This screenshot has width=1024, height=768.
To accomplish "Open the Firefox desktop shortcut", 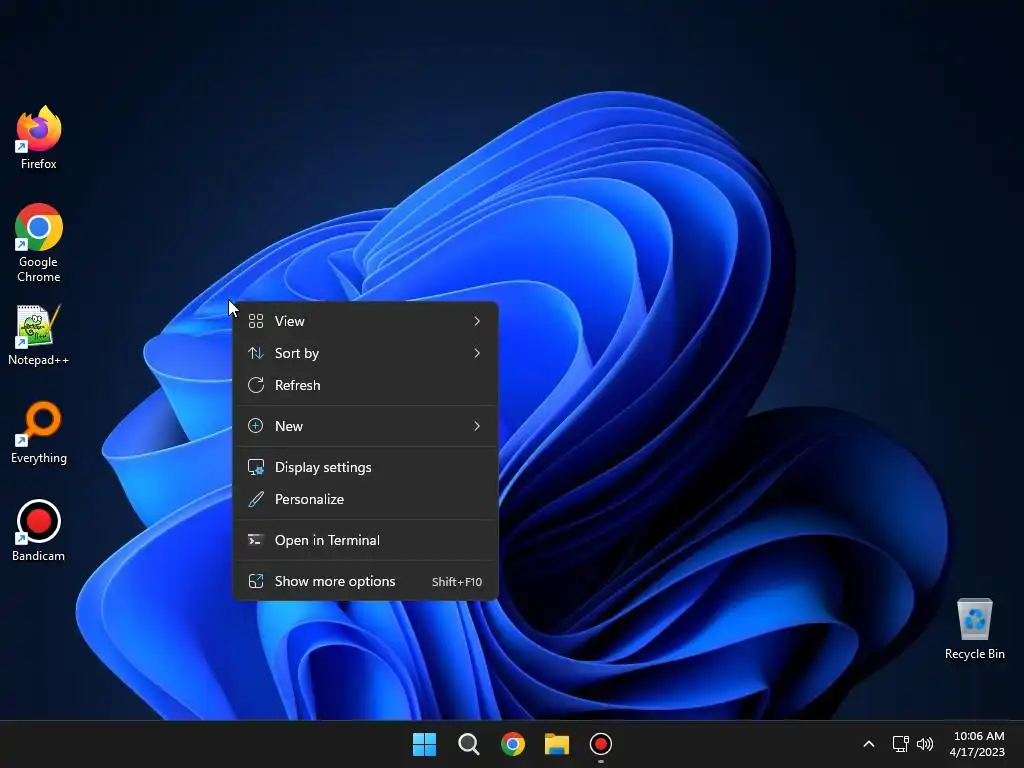I will pyautogui.click(x=39, y=138).
